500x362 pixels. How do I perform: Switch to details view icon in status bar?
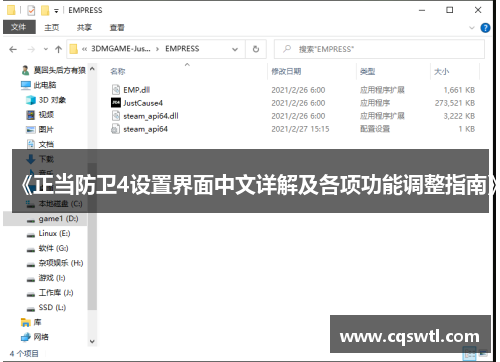(469, 353)
